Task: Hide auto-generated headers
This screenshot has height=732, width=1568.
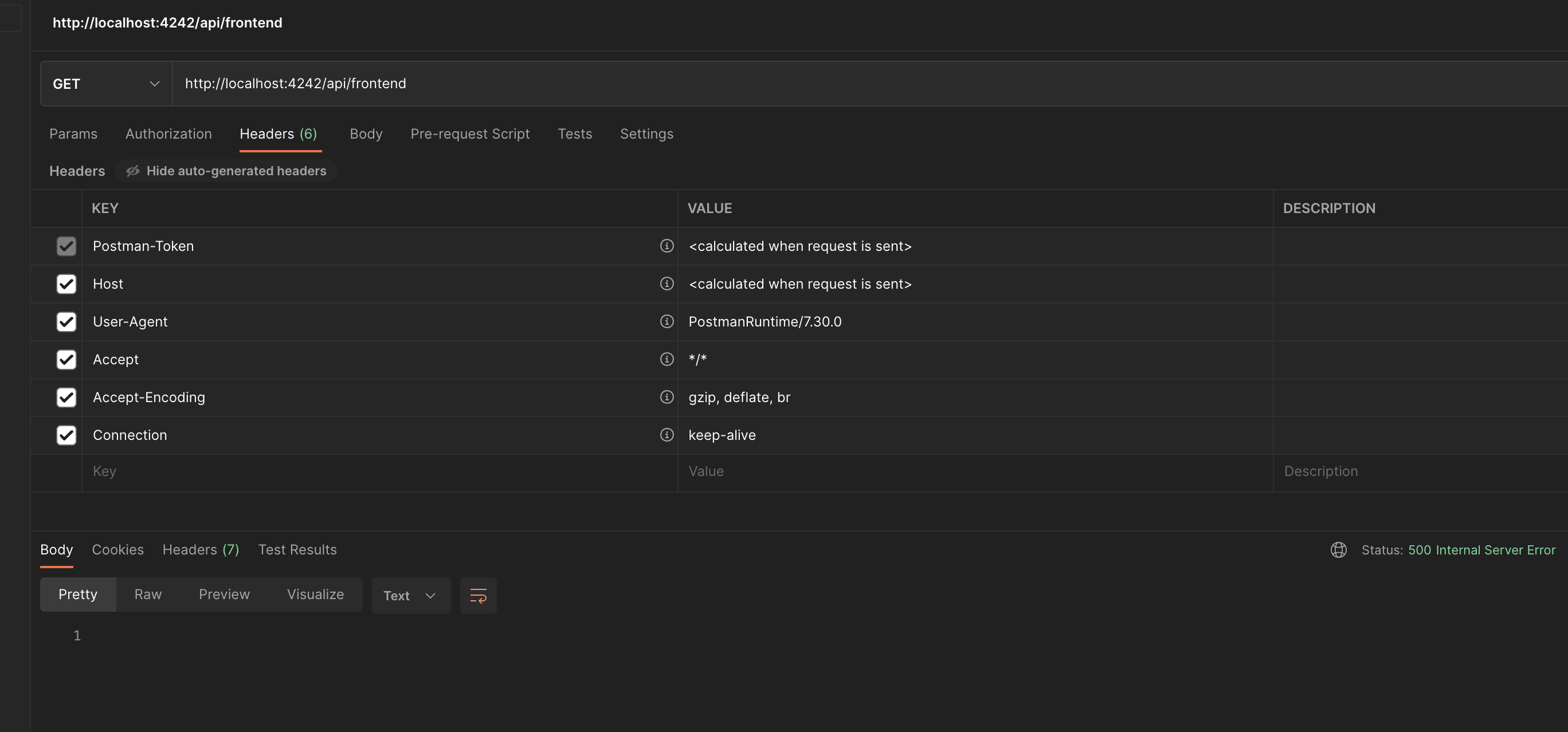Action: point(226,171)
